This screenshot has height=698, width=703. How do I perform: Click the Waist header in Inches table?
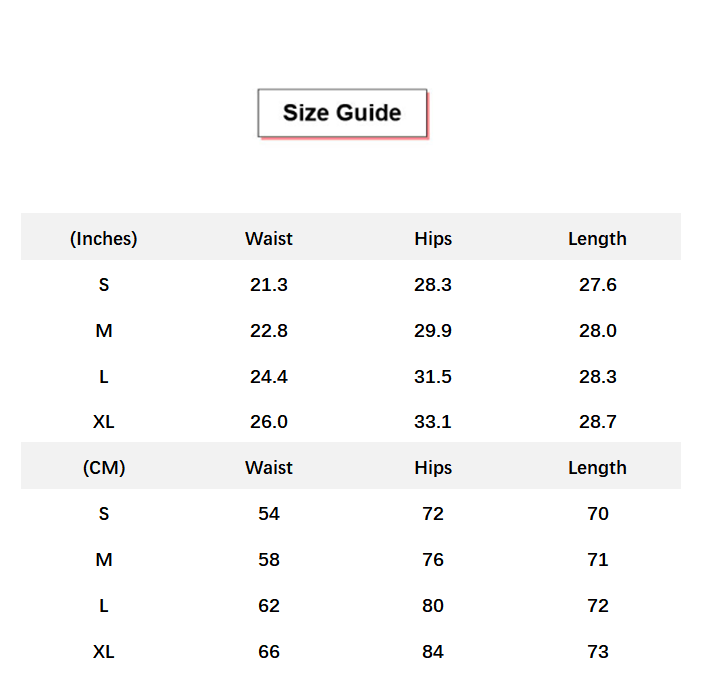[269, 238]
